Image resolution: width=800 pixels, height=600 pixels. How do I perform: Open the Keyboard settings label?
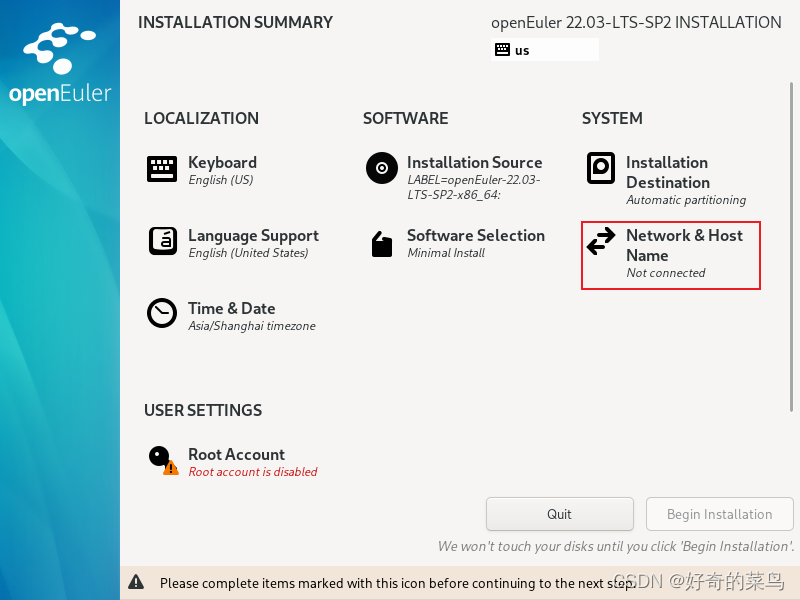coord(222,162)
